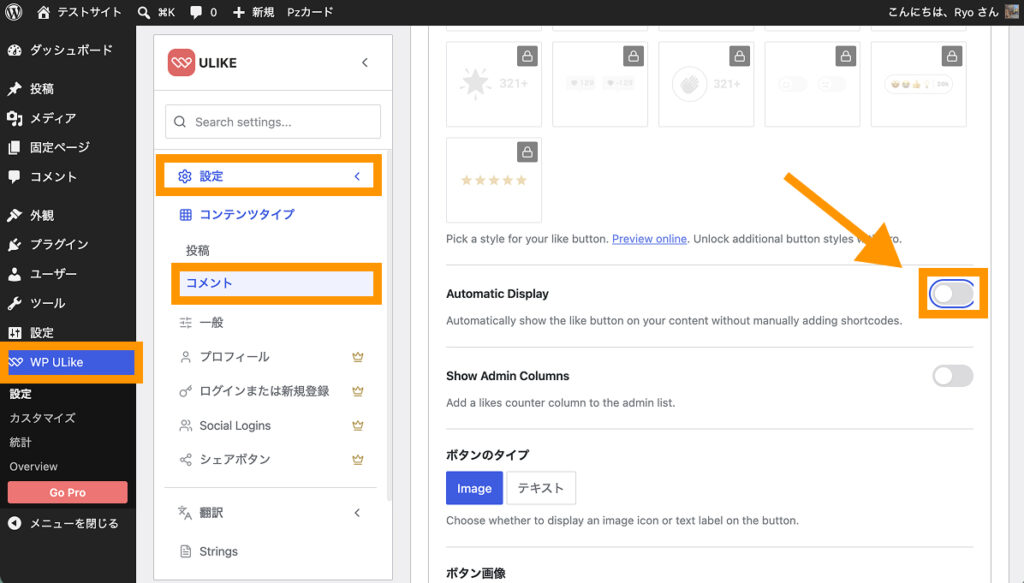Select the WP ULike sidebar menu

click(x=71, y=362)
